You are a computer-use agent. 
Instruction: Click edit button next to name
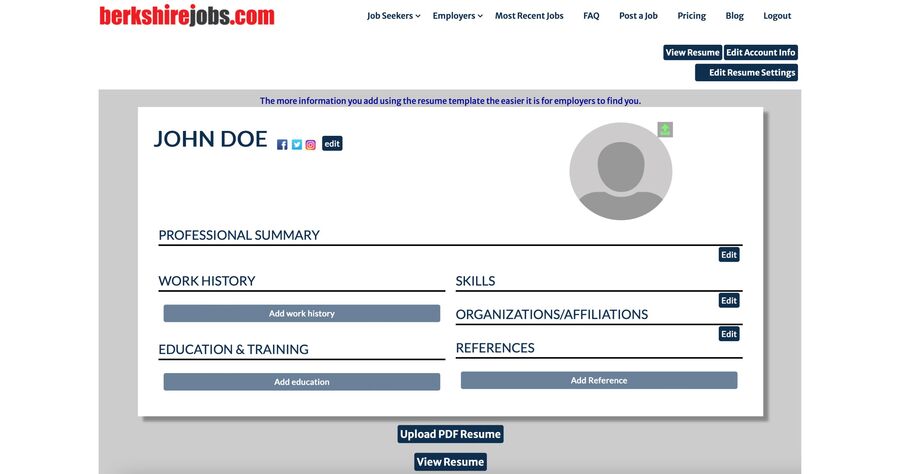[332, 144]
